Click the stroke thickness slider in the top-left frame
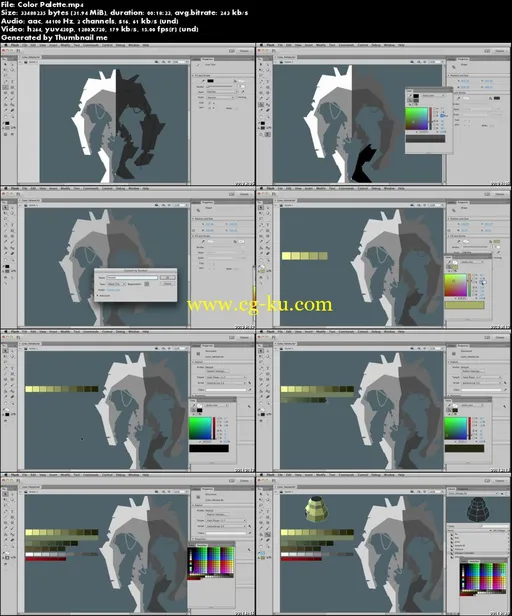The width and height of the screenshot is (512, 616). click(x=219, y=86)
